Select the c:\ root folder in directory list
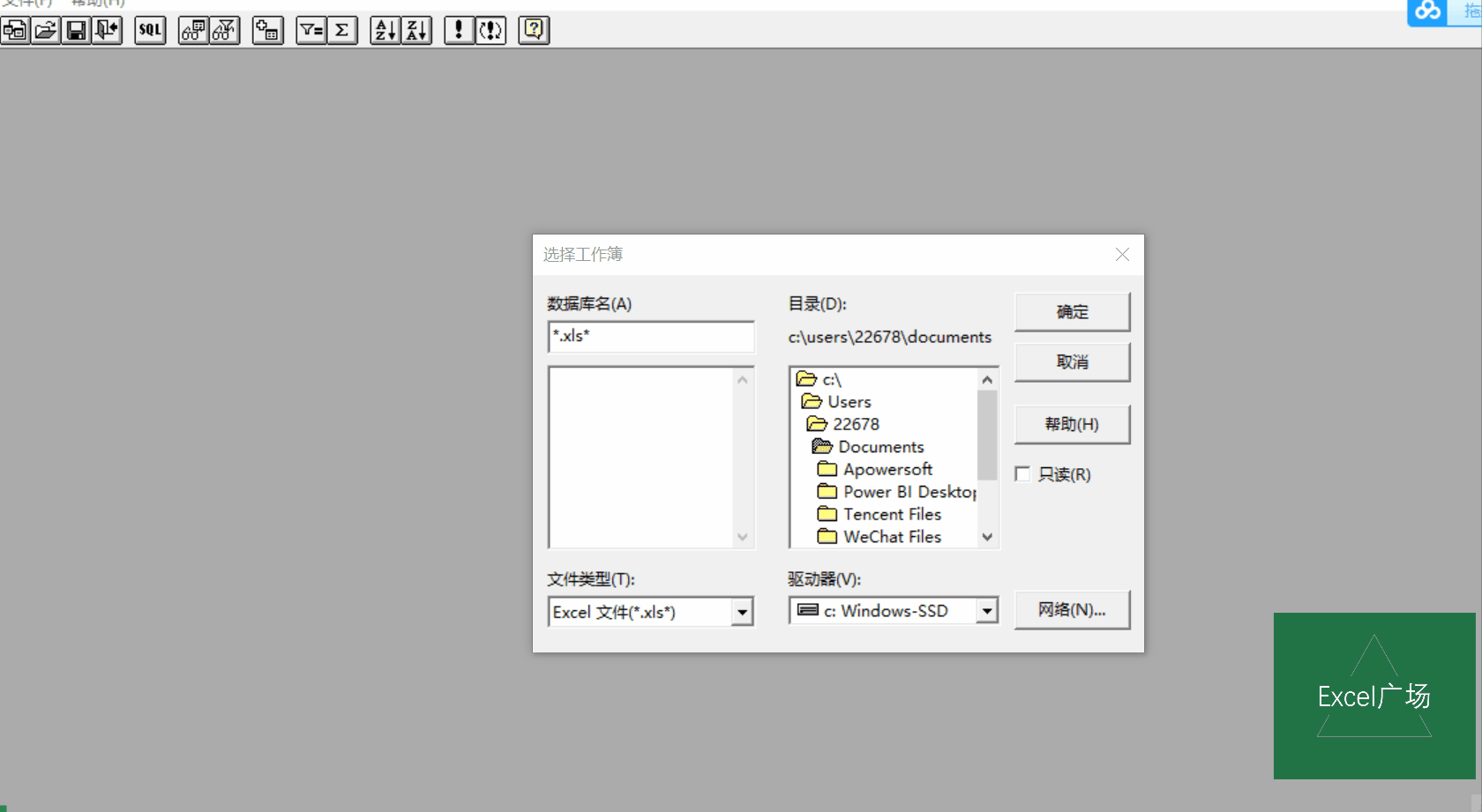The height and width of the screenshot is (812, 1482). (x=820, y=379)
